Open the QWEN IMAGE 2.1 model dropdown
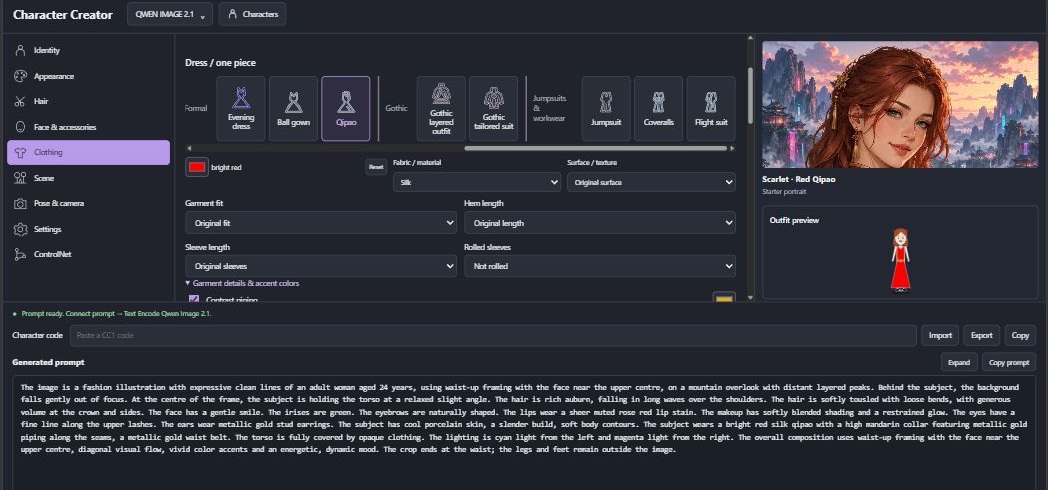This screenshot has height=490, width=1048. (170, 14)
